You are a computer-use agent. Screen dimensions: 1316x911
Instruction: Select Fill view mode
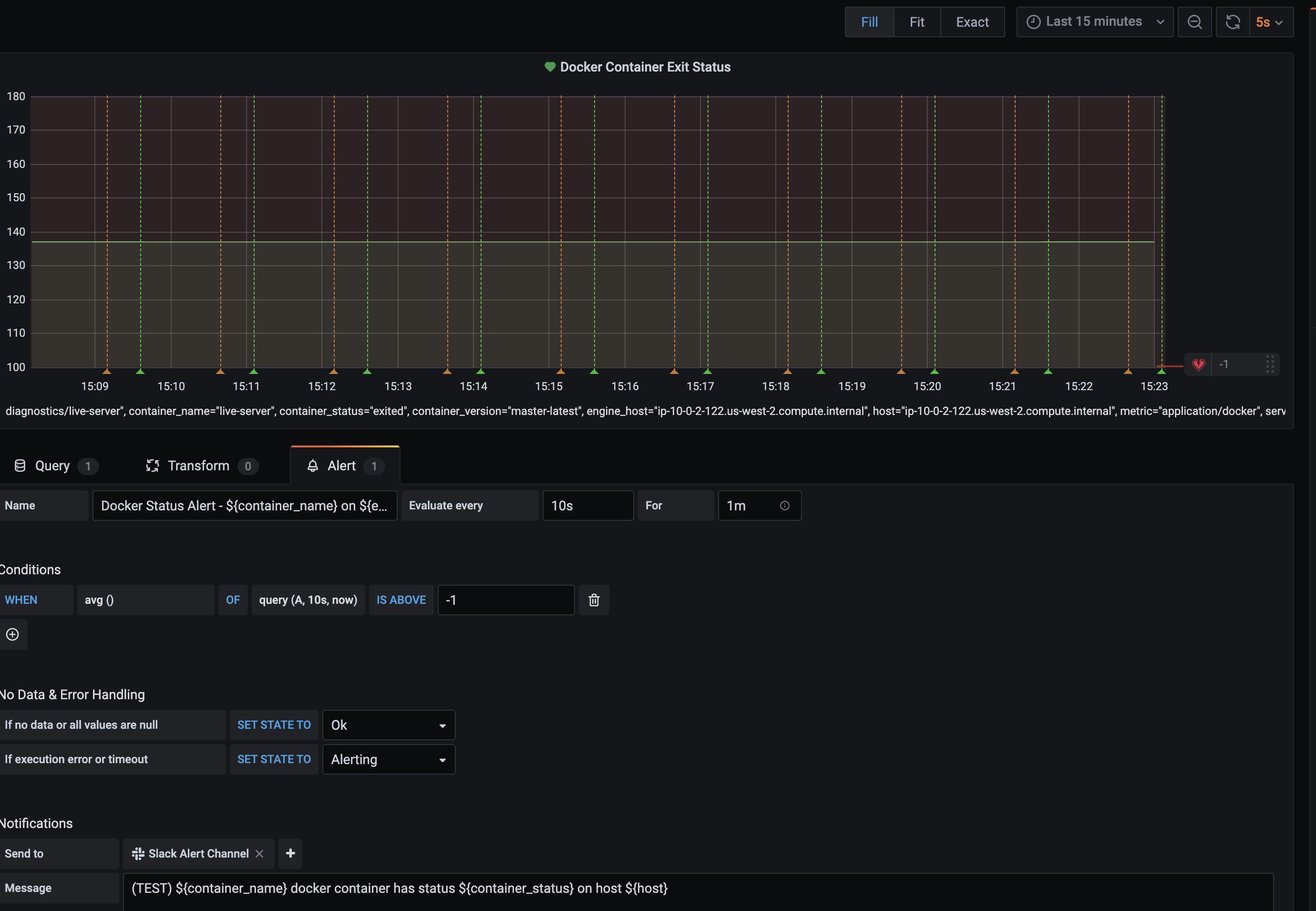click(x=869, y=21)
